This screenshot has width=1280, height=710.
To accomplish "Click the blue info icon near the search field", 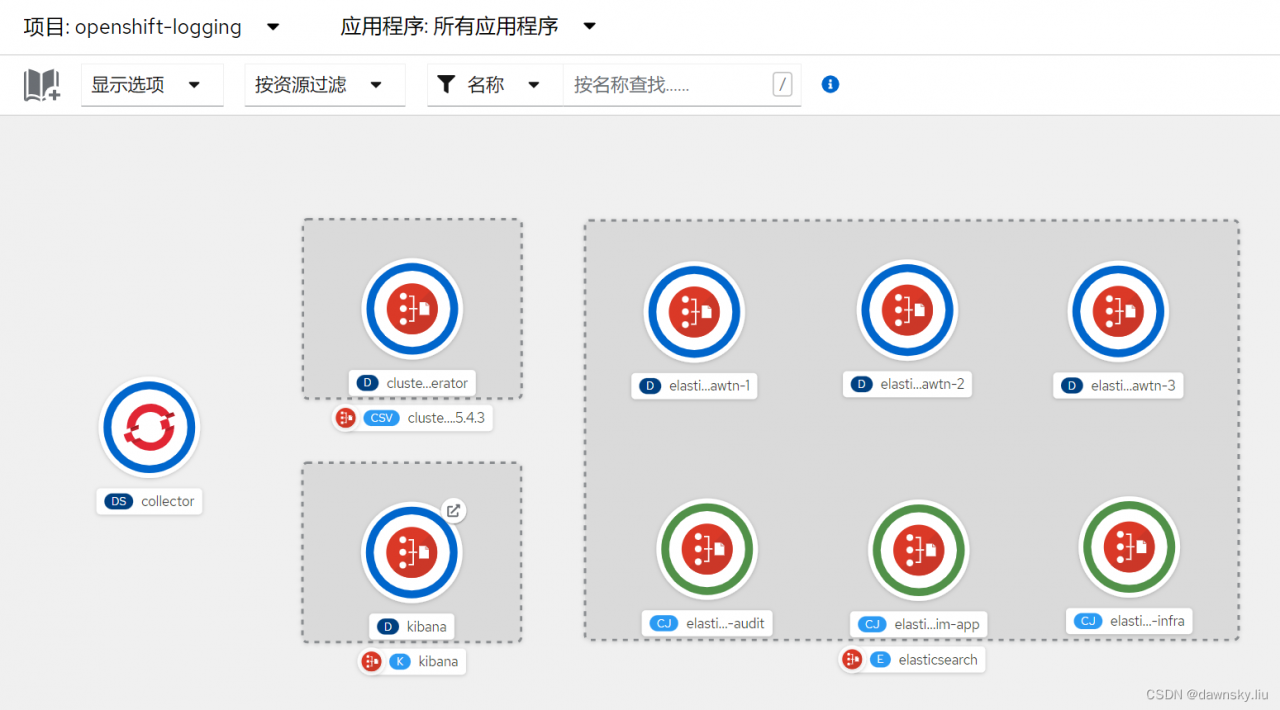I will (x=830, y=84).
